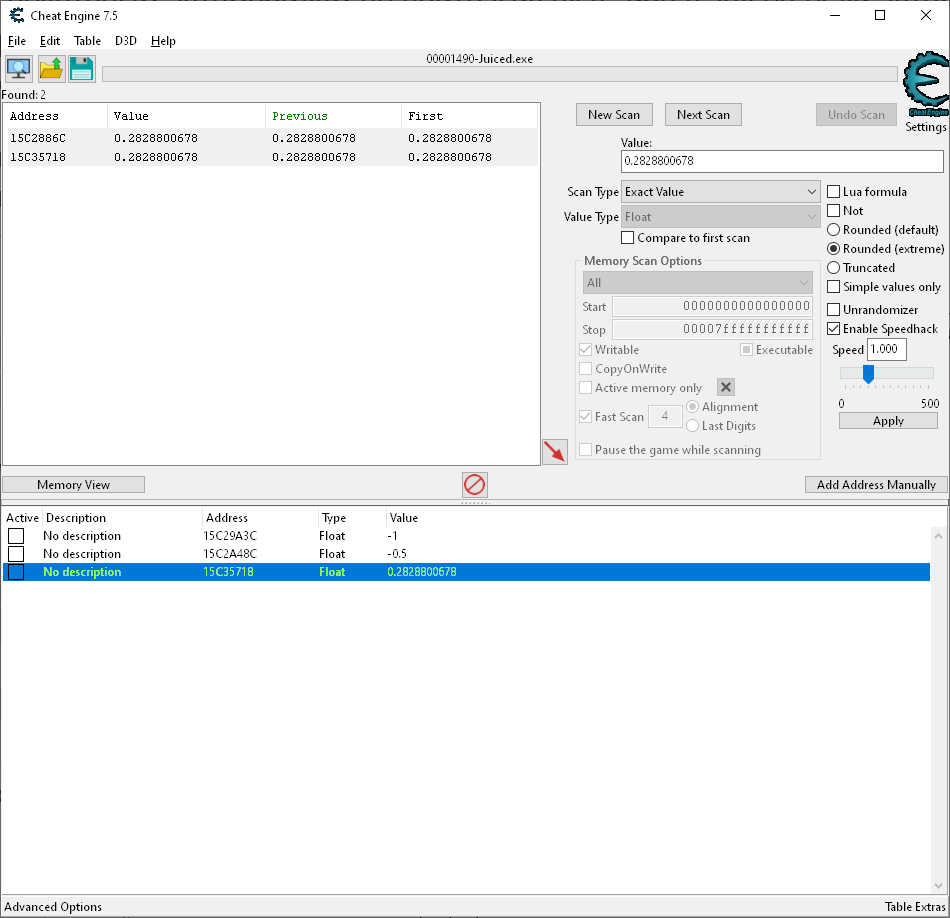Click the X icon beside Active memory only
This screenshot has width=950, height=918.
(726, 387)
